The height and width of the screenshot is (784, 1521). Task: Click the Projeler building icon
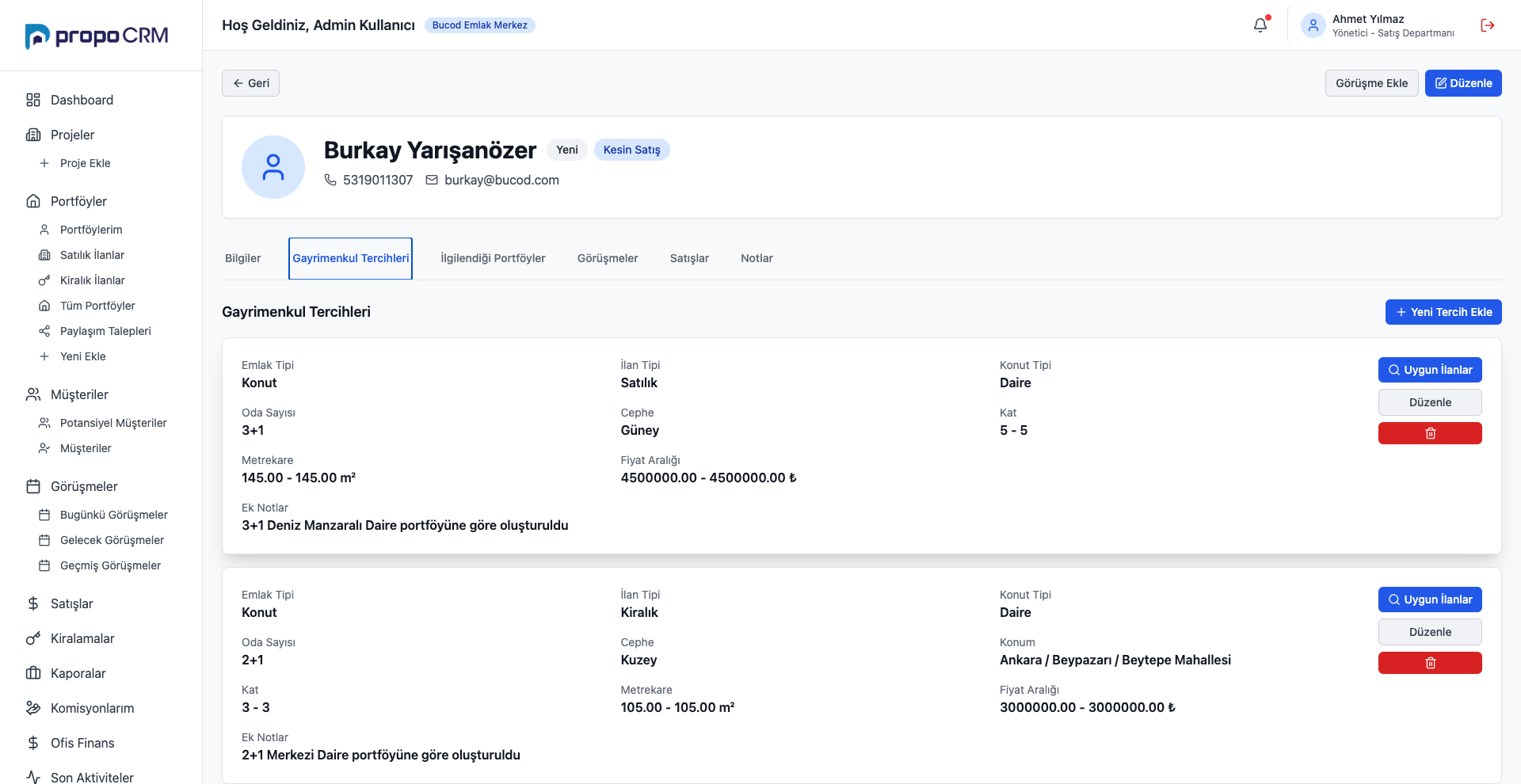[33, 135]
